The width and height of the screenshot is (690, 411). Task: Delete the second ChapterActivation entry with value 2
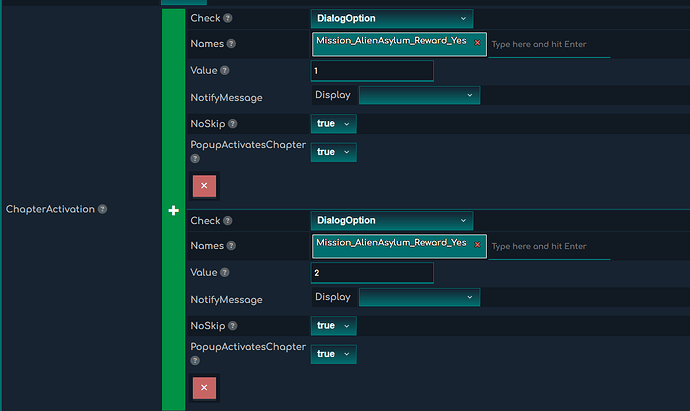pyautogui.click(x=204, y=388)
